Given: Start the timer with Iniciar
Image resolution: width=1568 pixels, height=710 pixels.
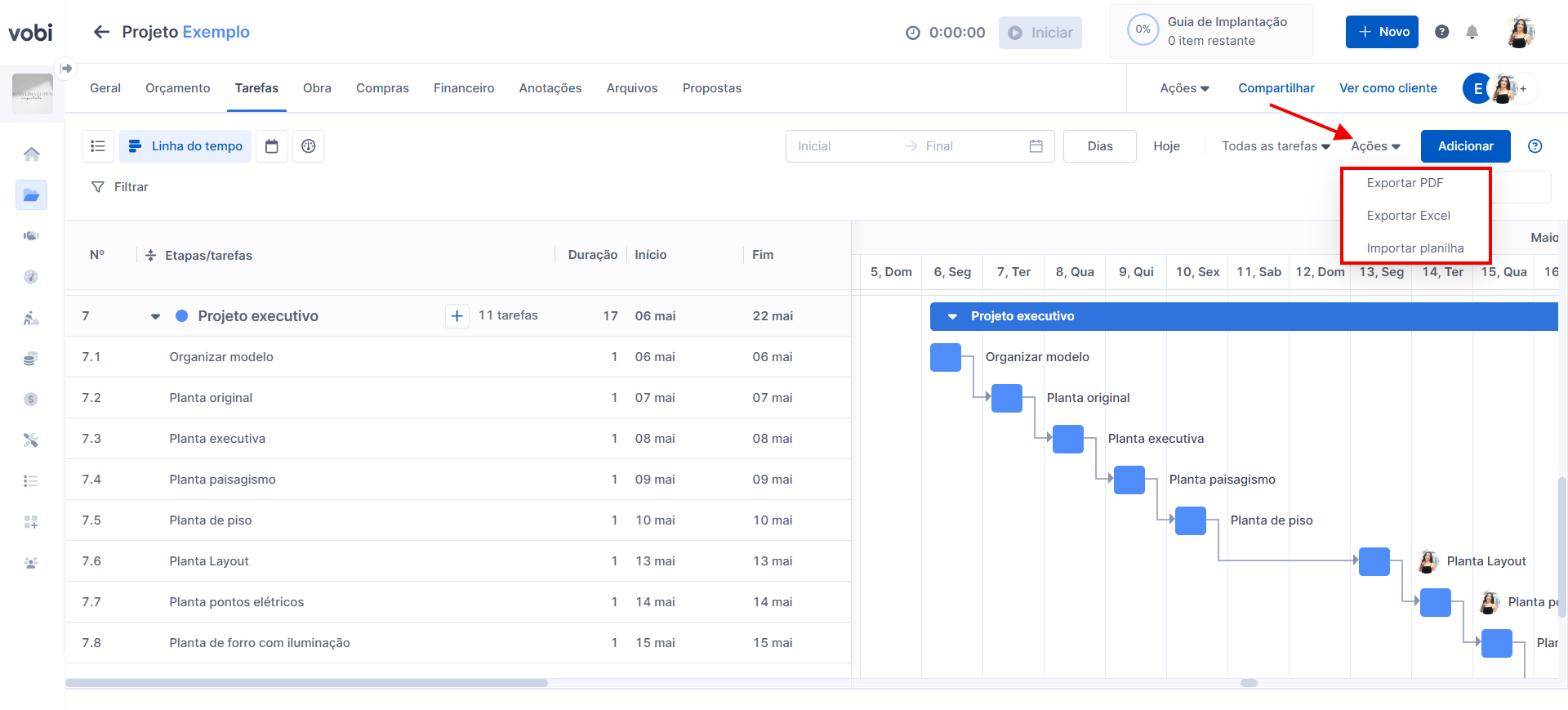Looking at the screenshot, I should (x=1040, y=33).
